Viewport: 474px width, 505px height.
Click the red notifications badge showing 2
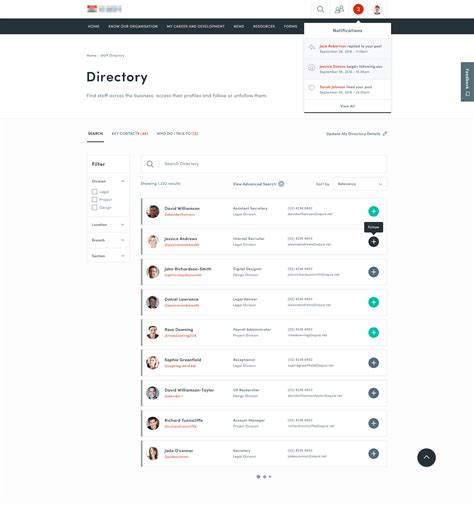click(x=358, y=9)
